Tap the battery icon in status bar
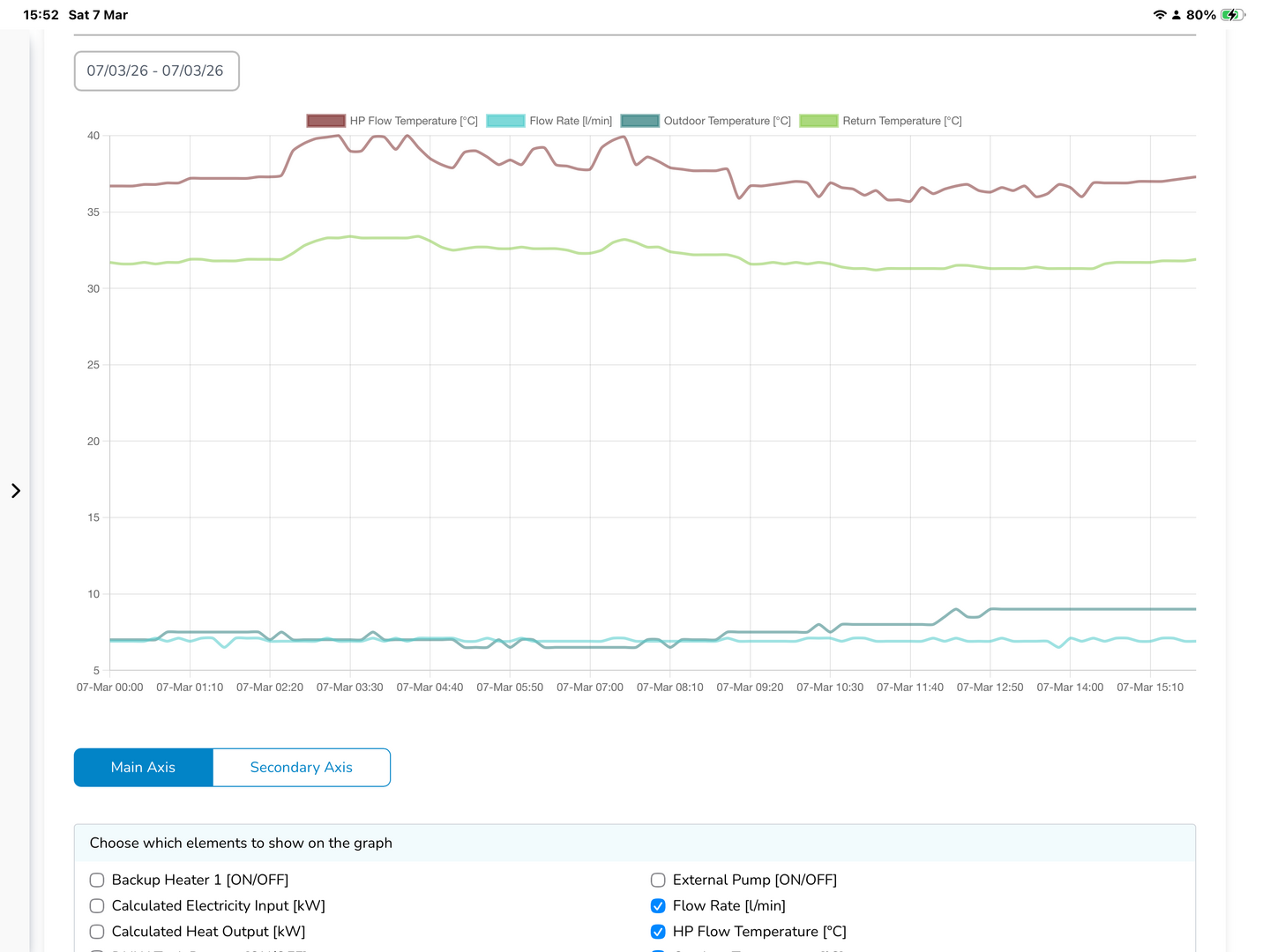Screen dimensions: 1270x952 click(1232, 15)
